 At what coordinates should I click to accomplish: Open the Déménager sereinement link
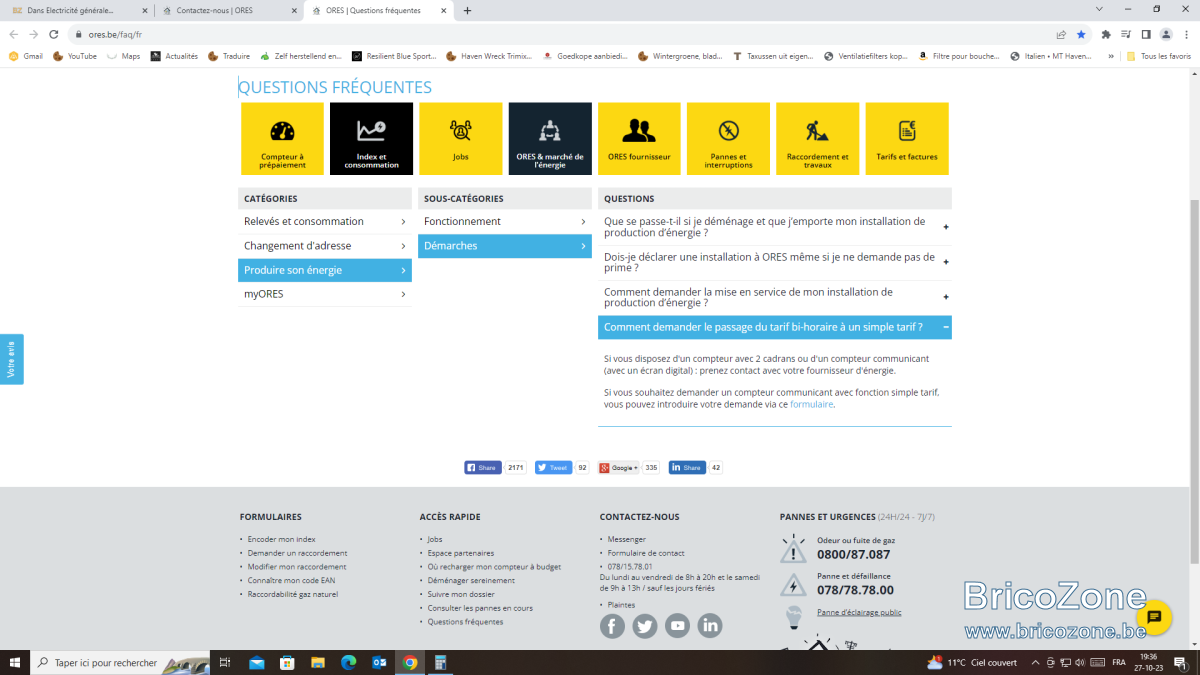[471, 580]
